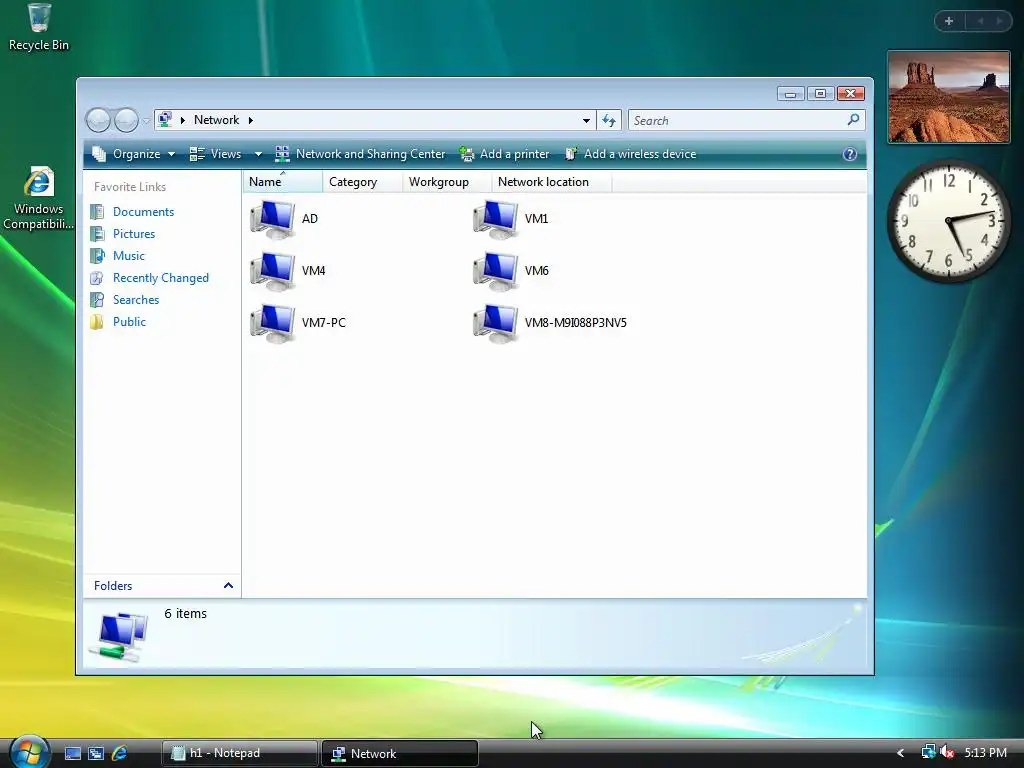
Task: Click the search magnifier icon
Action: [853, 120]
